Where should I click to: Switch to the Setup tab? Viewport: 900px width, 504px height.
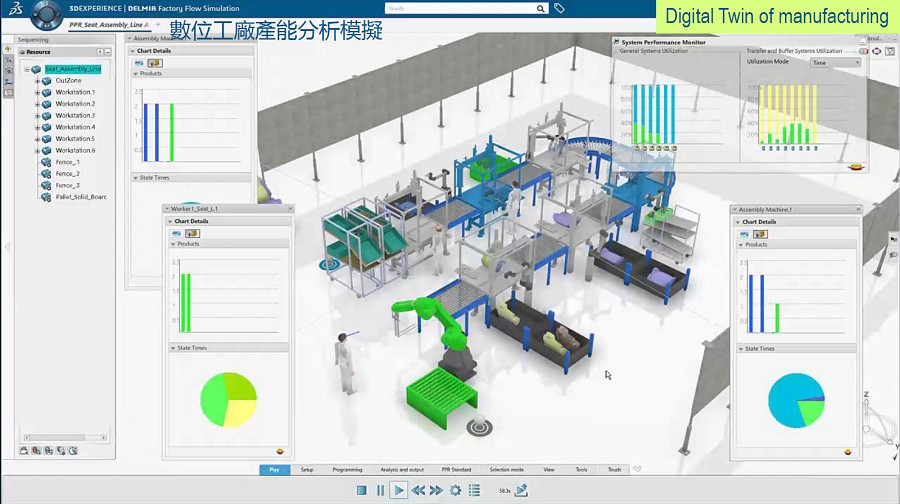307,469
